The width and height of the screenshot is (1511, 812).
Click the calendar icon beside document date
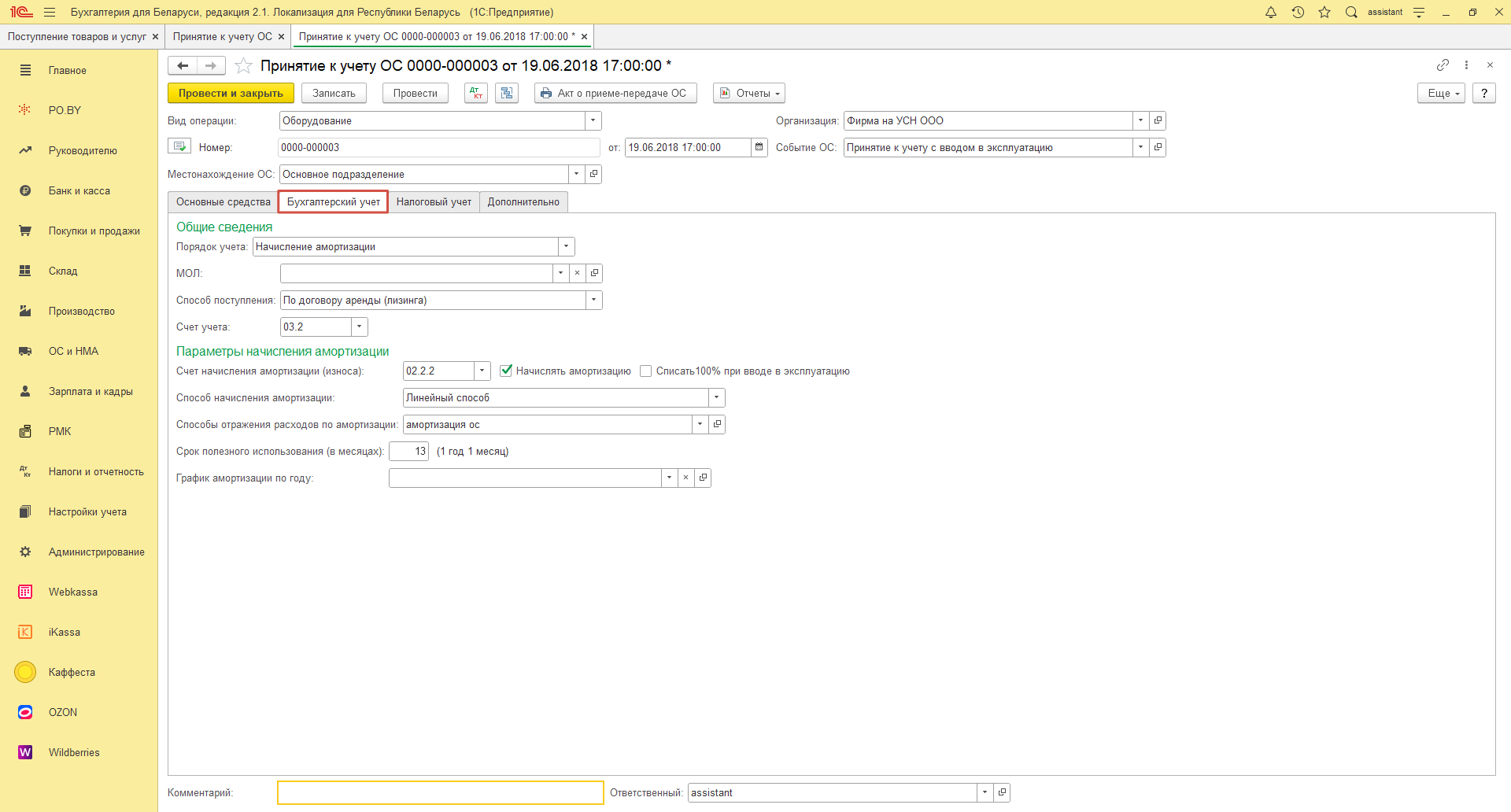(759, 147)
